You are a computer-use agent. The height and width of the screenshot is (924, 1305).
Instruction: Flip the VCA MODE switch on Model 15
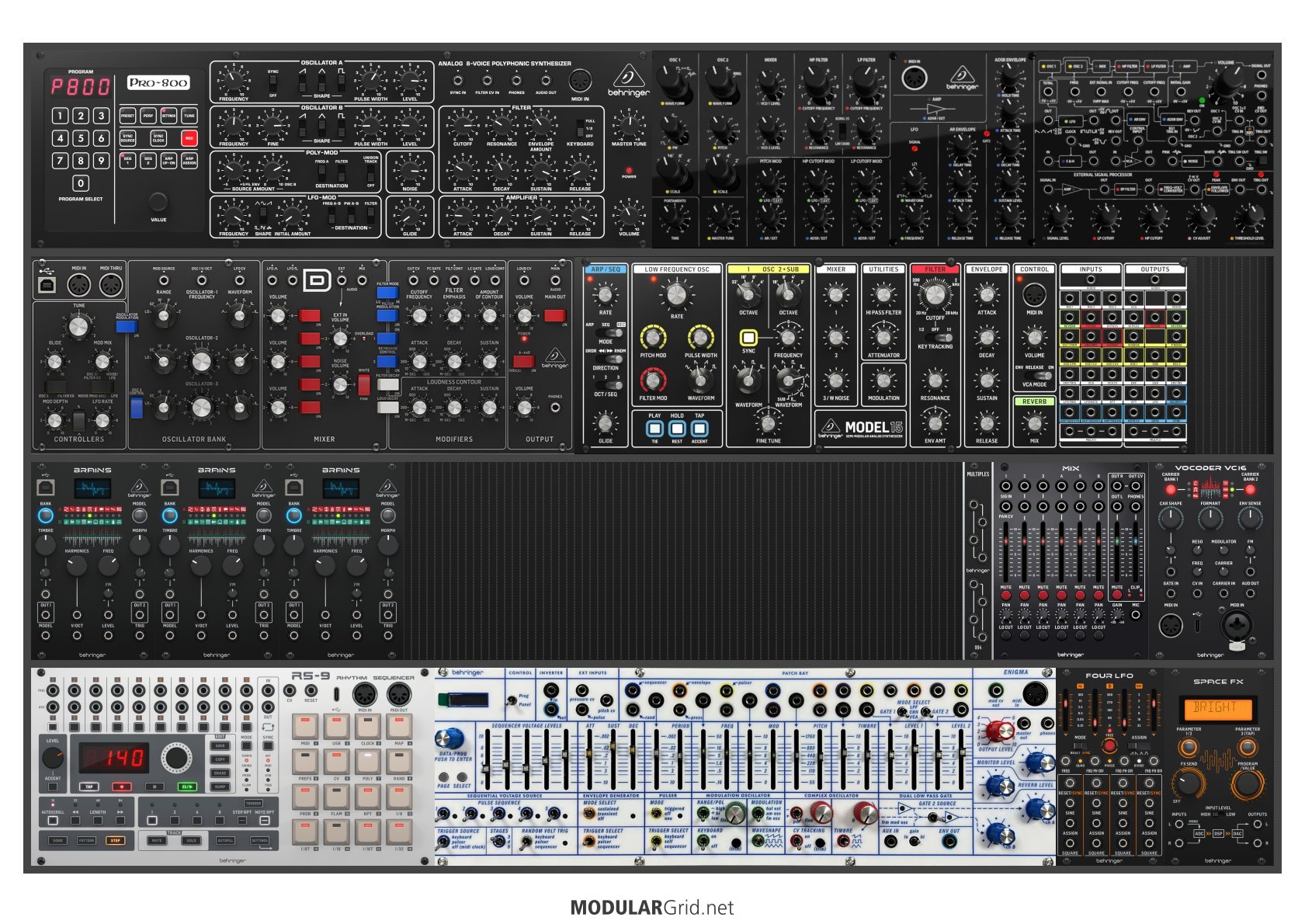[x=1038, y=376]
